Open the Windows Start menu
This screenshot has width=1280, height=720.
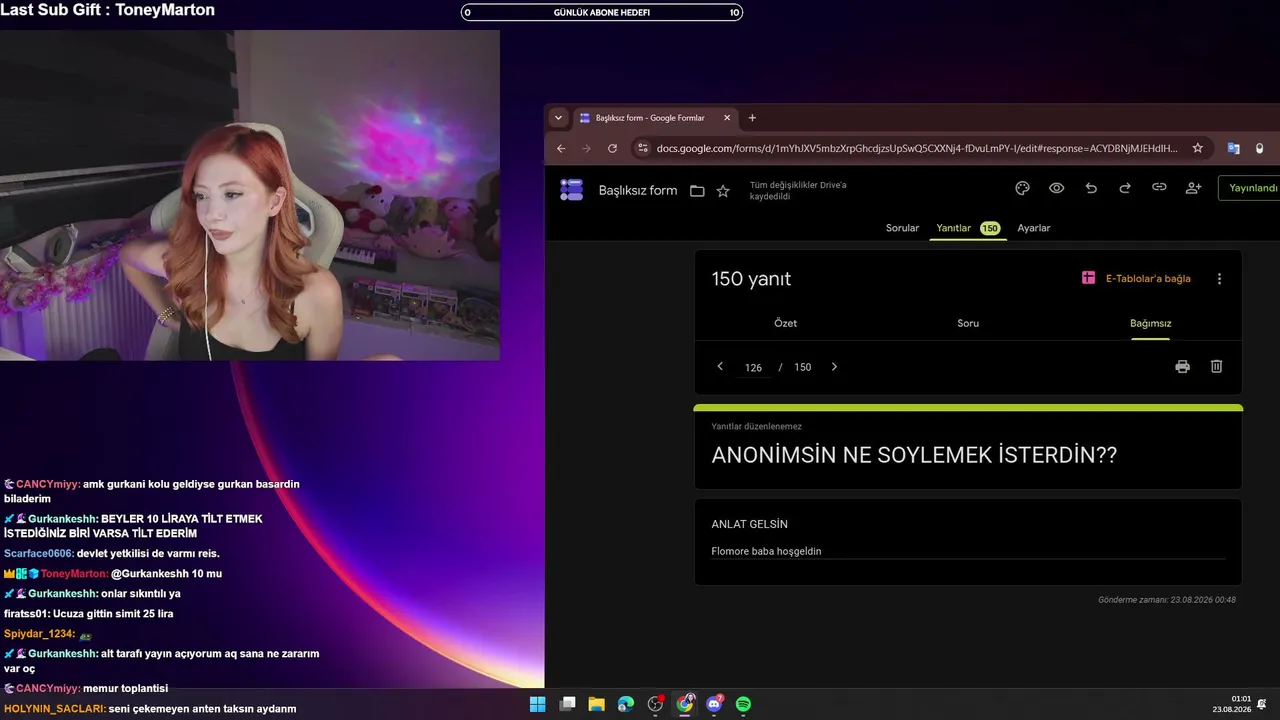tap(537, 704)
